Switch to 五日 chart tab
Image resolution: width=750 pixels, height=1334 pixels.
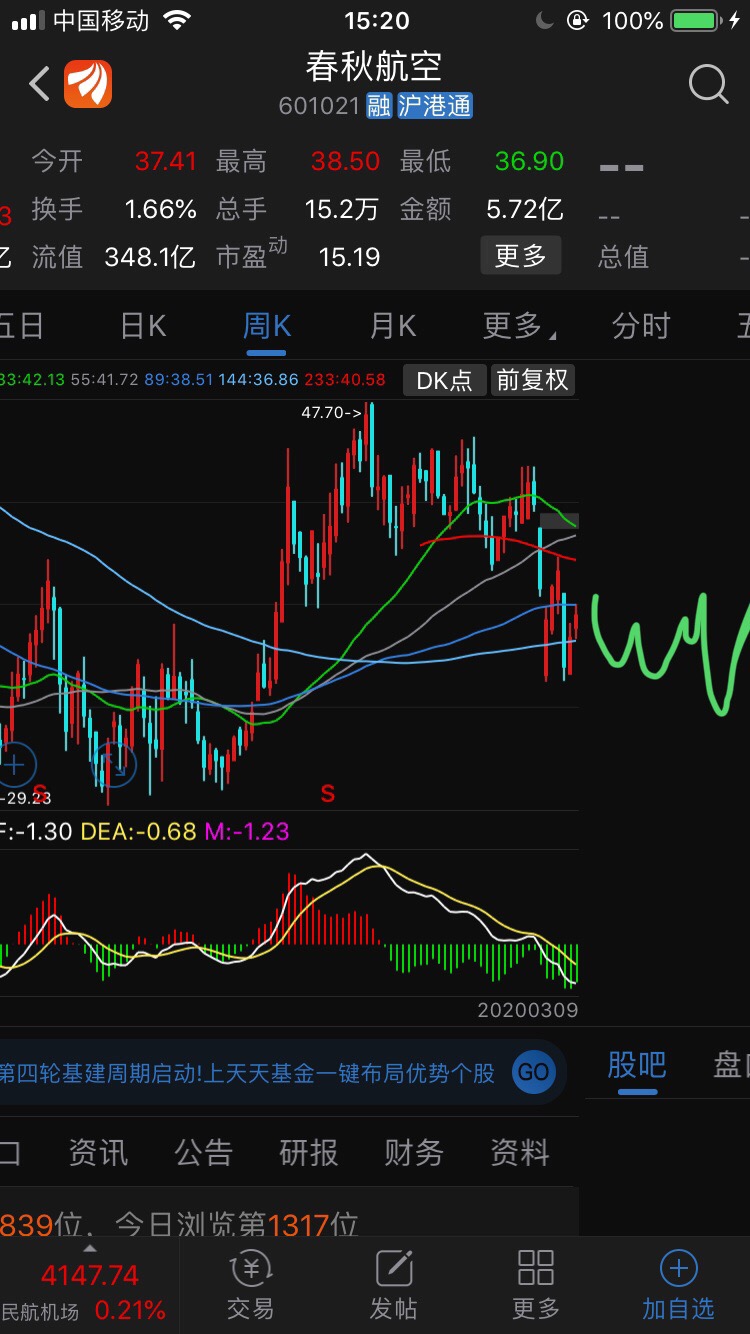coord(20,325)
